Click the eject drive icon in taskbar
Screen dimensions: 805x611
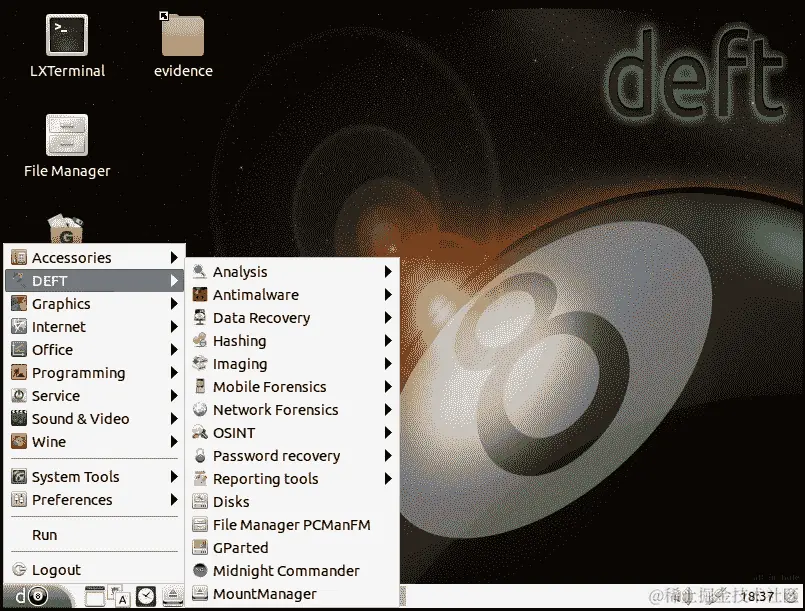(173, 596)
